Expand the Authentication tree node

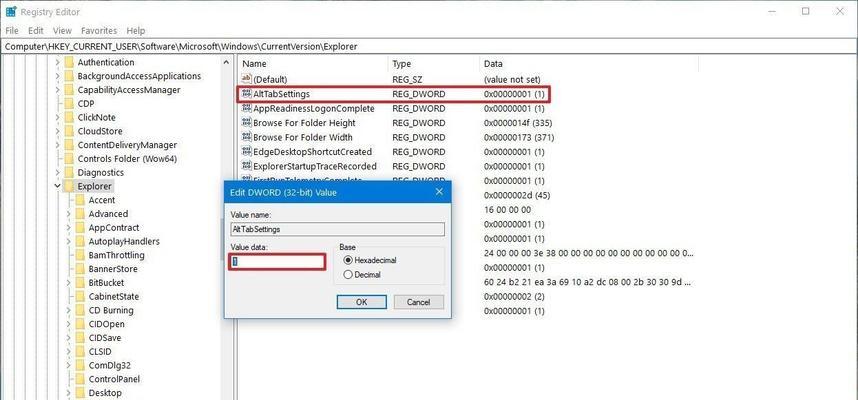57,62
